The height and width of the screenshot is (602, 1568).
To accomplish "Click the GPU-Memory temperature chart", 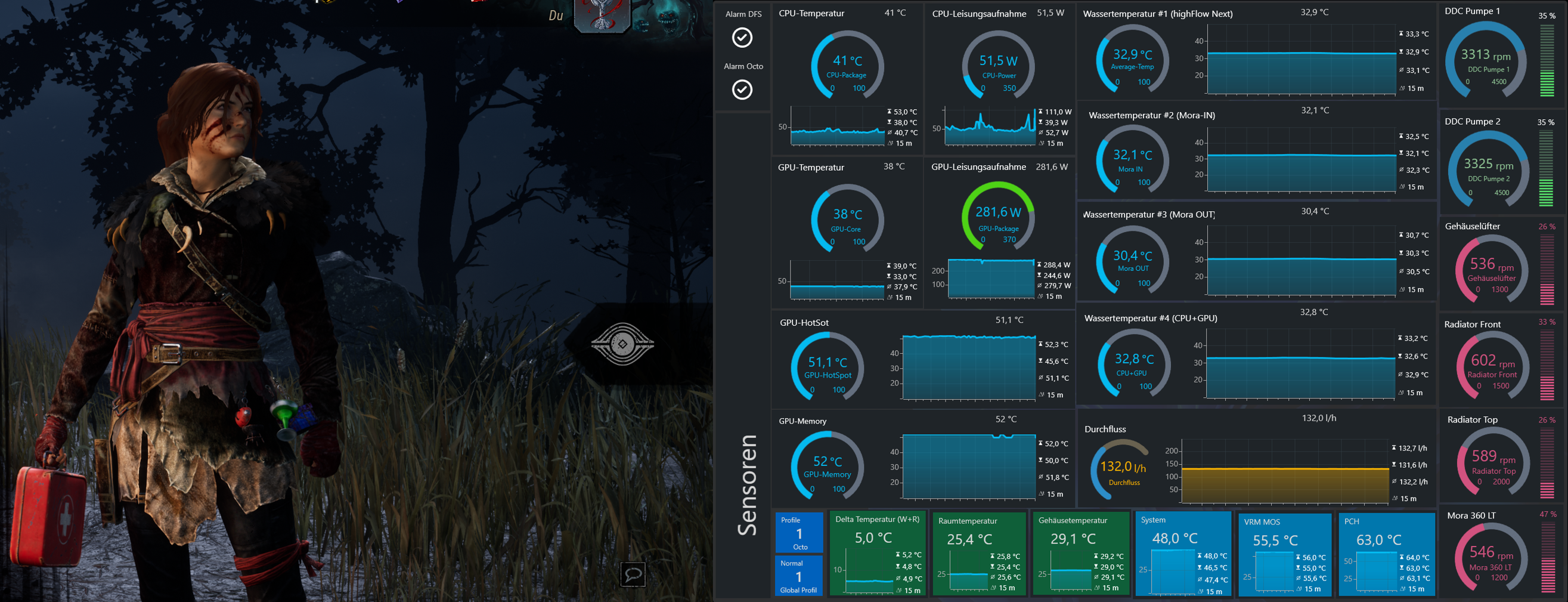I will [968, 466].
